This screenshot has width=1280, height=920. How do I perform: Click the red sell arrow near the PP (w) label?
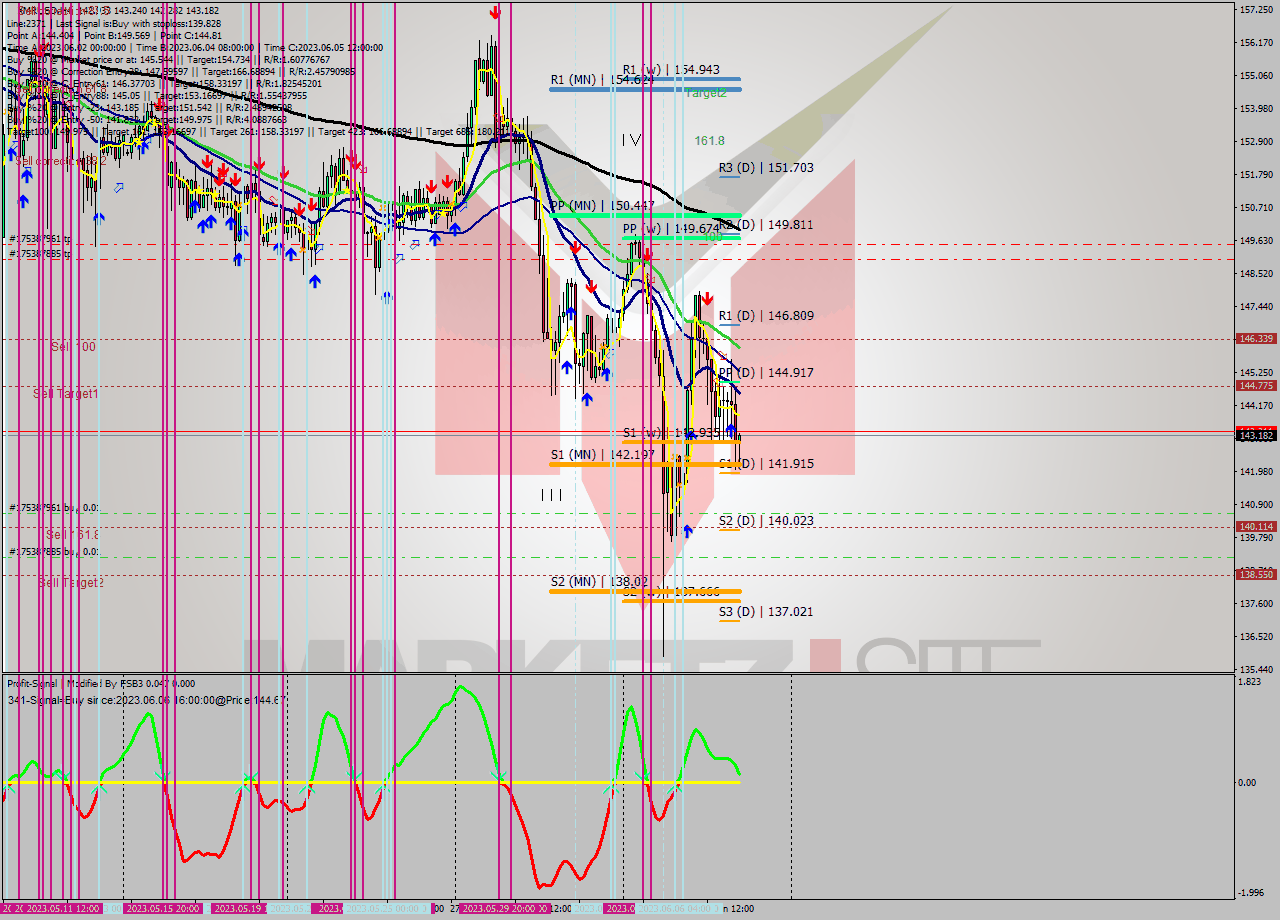click(647, 253)
